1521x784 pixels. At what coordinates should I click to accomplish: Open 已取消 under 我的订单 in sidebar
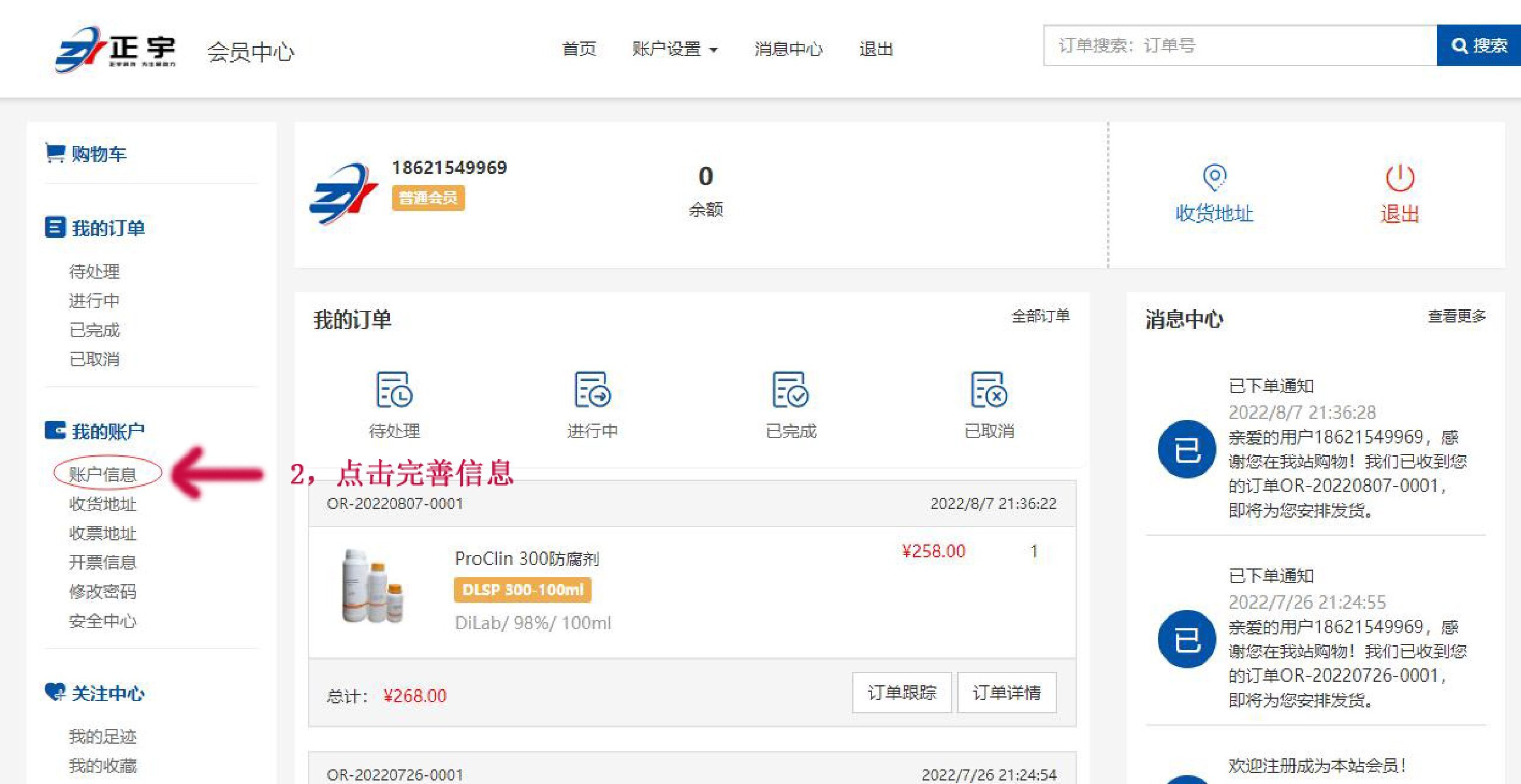95,359
